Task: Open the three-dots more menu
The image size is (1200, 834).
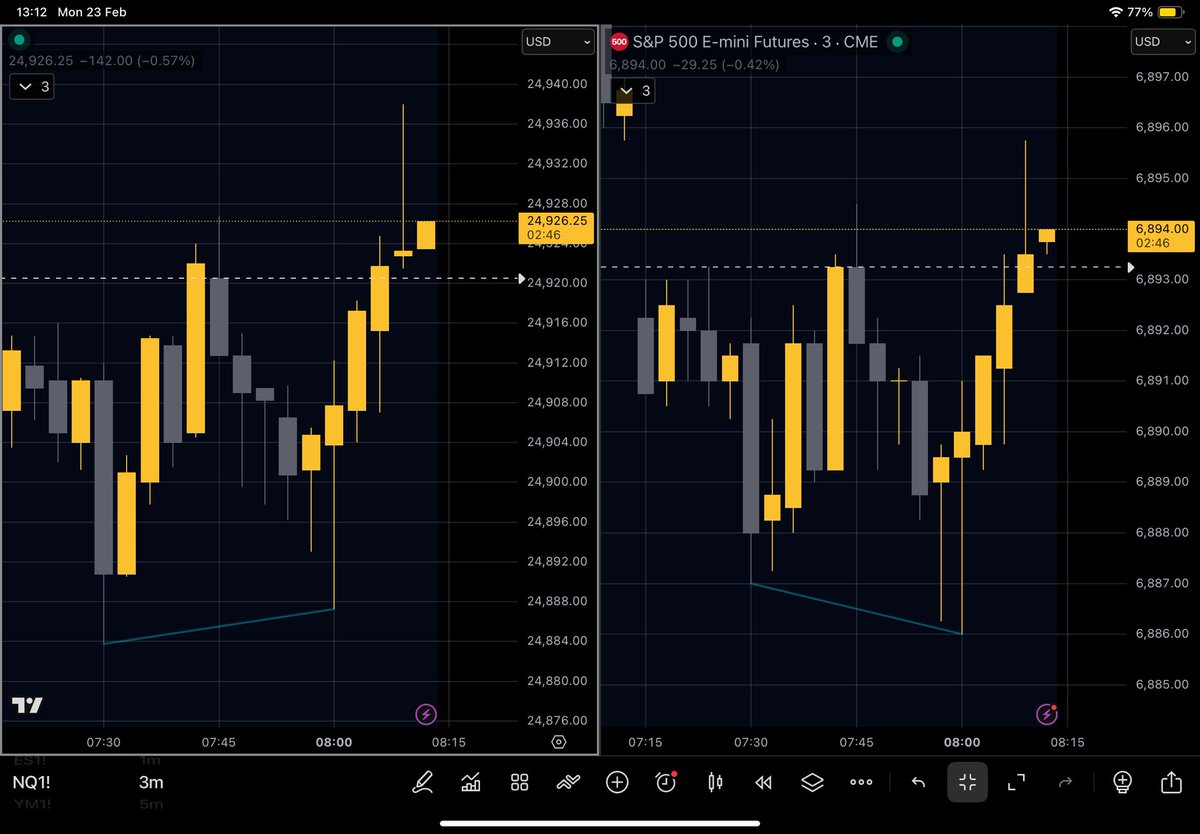Action: pyautogui.click(x=861, y=782)
